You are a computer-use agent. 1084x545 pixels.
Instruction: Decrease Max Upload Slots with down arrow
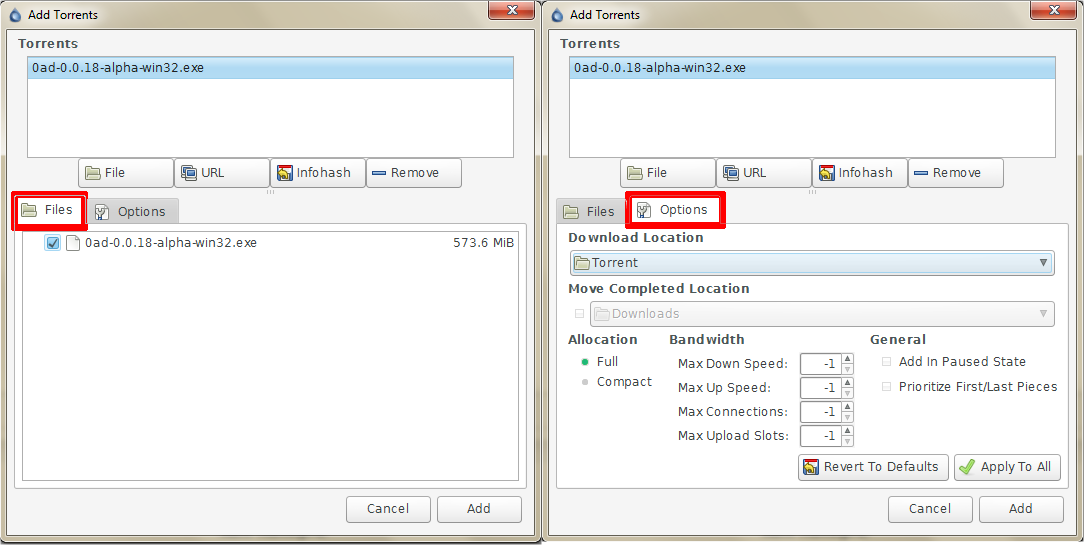848,441
